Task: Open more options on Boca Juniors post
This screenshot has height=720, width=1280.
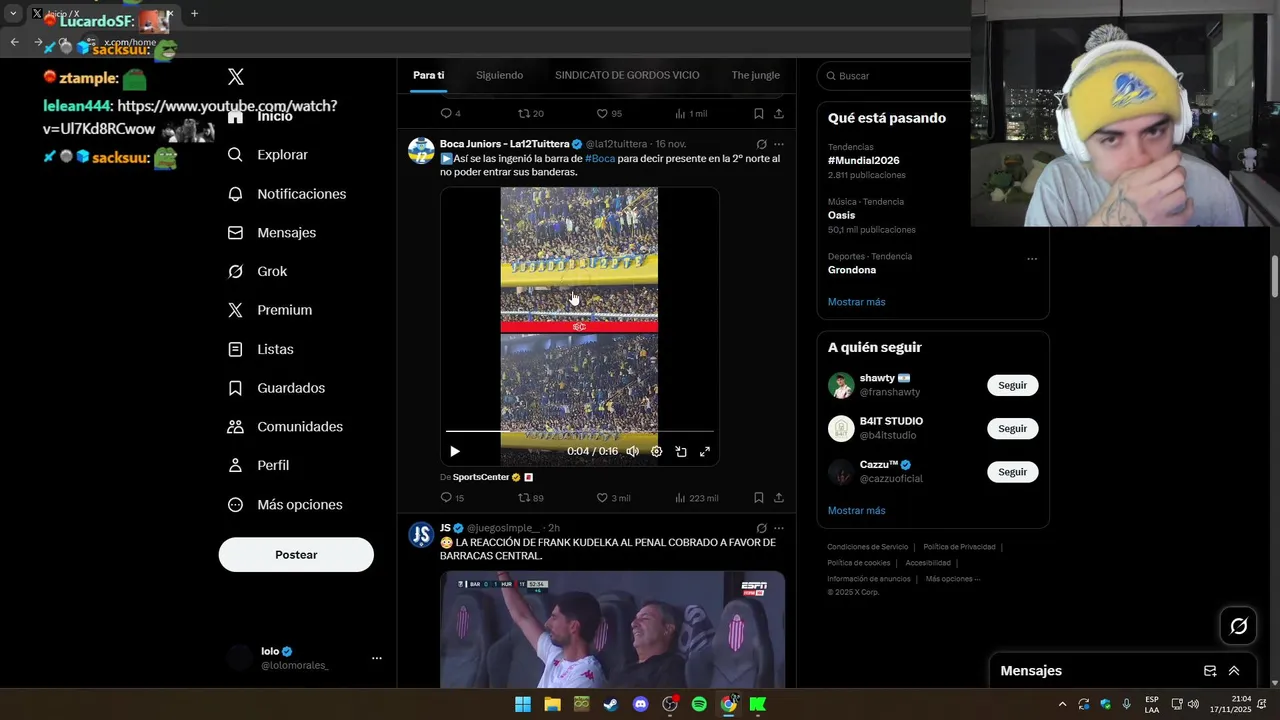Action: click(x=779, y=144)
